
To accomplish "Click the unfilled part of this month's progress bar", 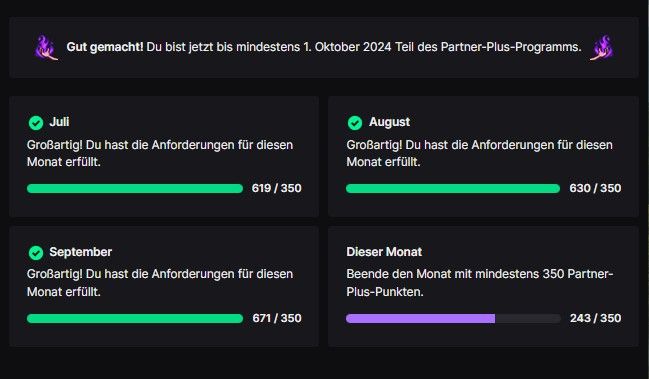I will pos(528,319).
